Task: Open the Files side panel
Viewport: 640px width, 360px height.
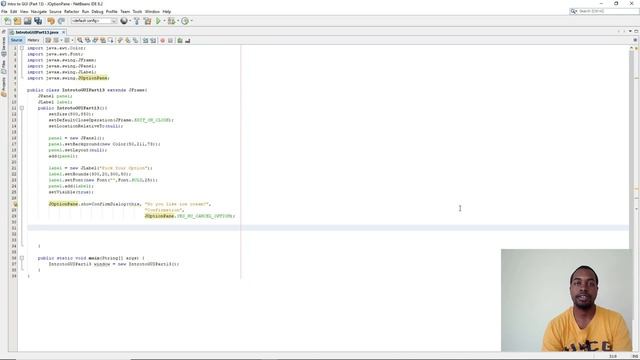Action: tap(4, 66)
